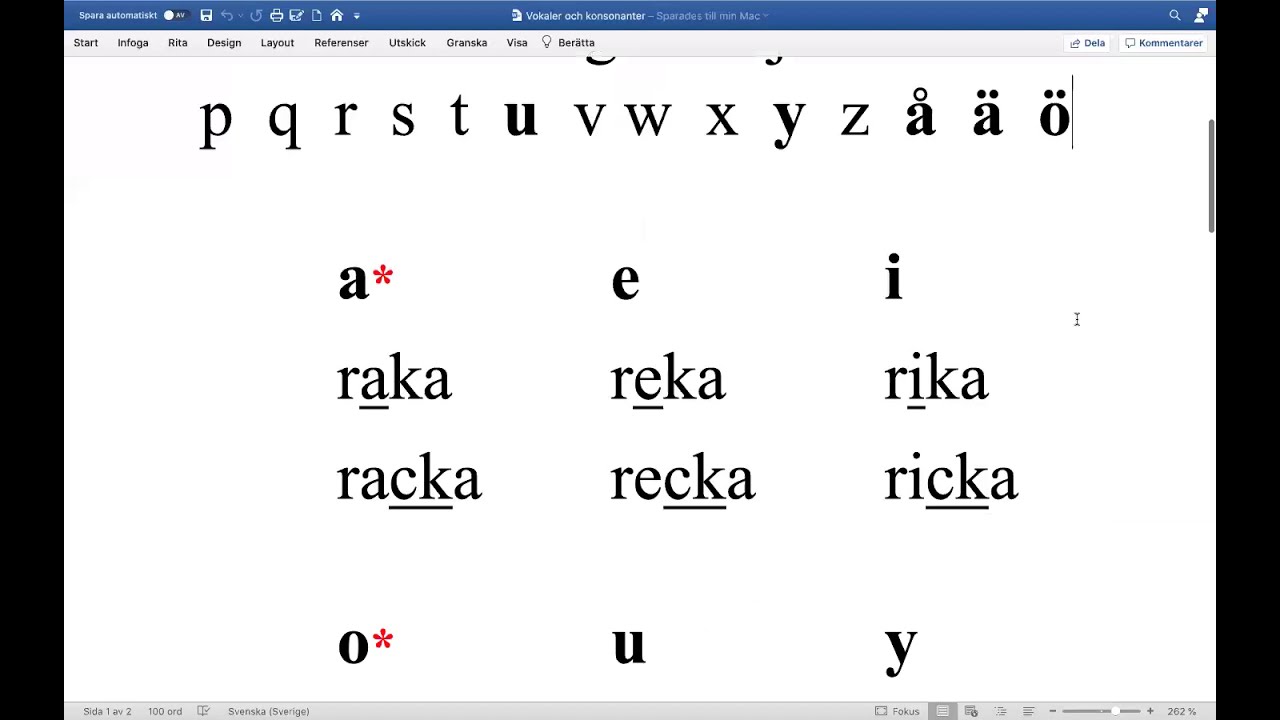Click the letter z in the alphabet row
This screenshot has width=1280, height=720.
coord(854,118)
